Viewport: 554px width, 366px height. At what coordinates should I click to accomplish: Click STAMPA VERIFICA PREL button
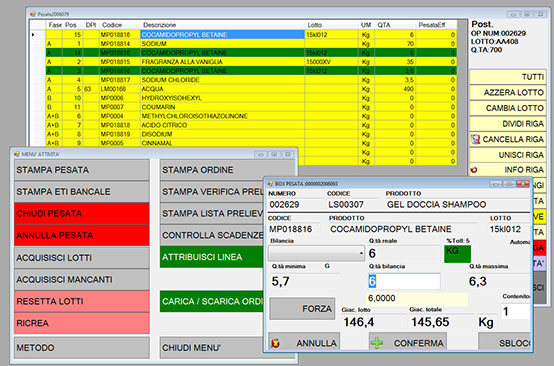pos(212,191)
